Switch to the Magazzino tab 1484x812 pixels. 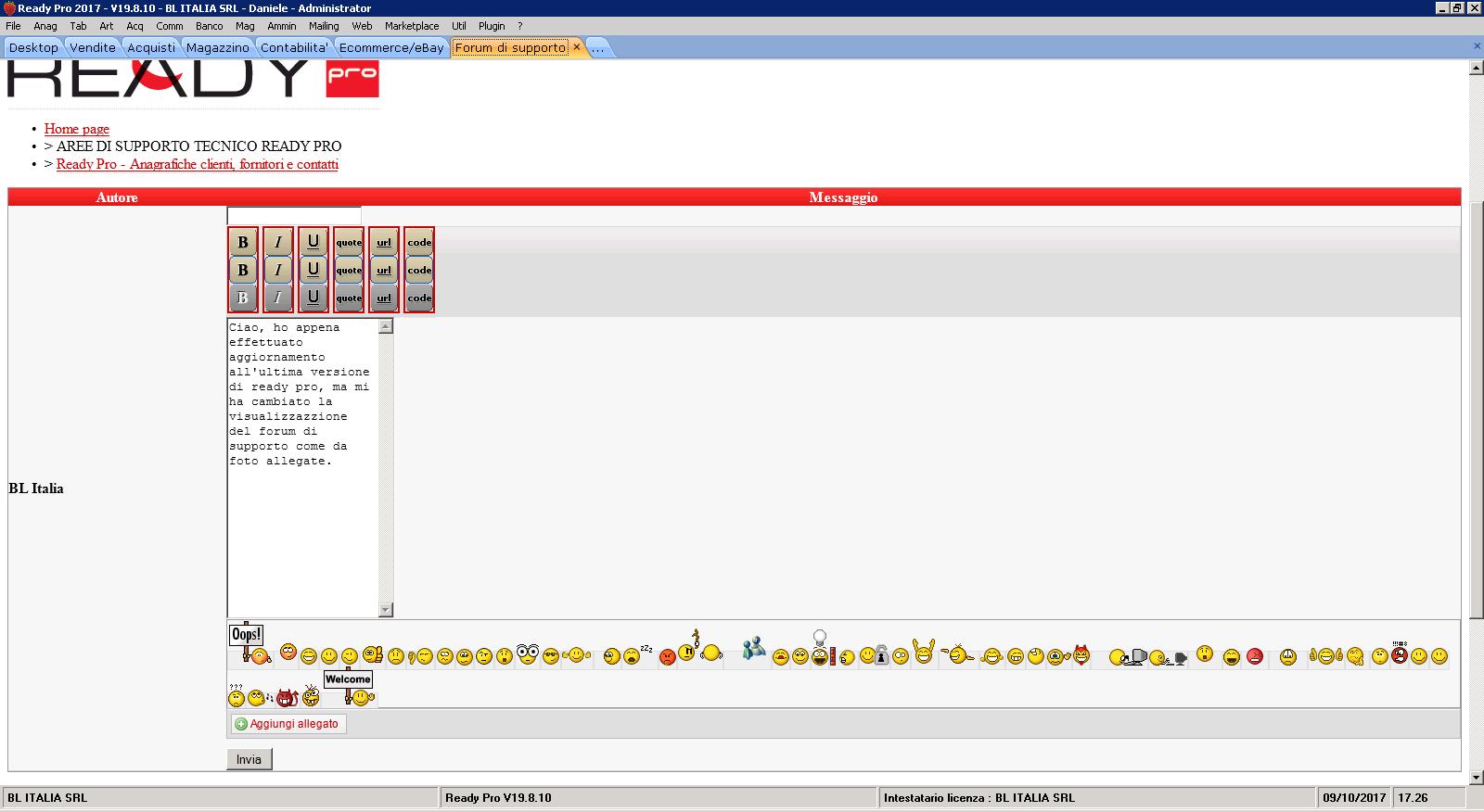click(218, 47)
